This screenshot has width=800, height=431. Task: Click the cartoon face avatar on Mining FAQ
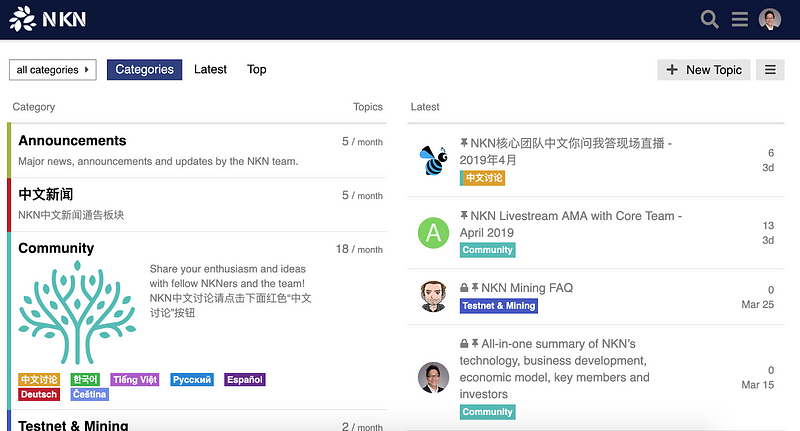(433, 296)
